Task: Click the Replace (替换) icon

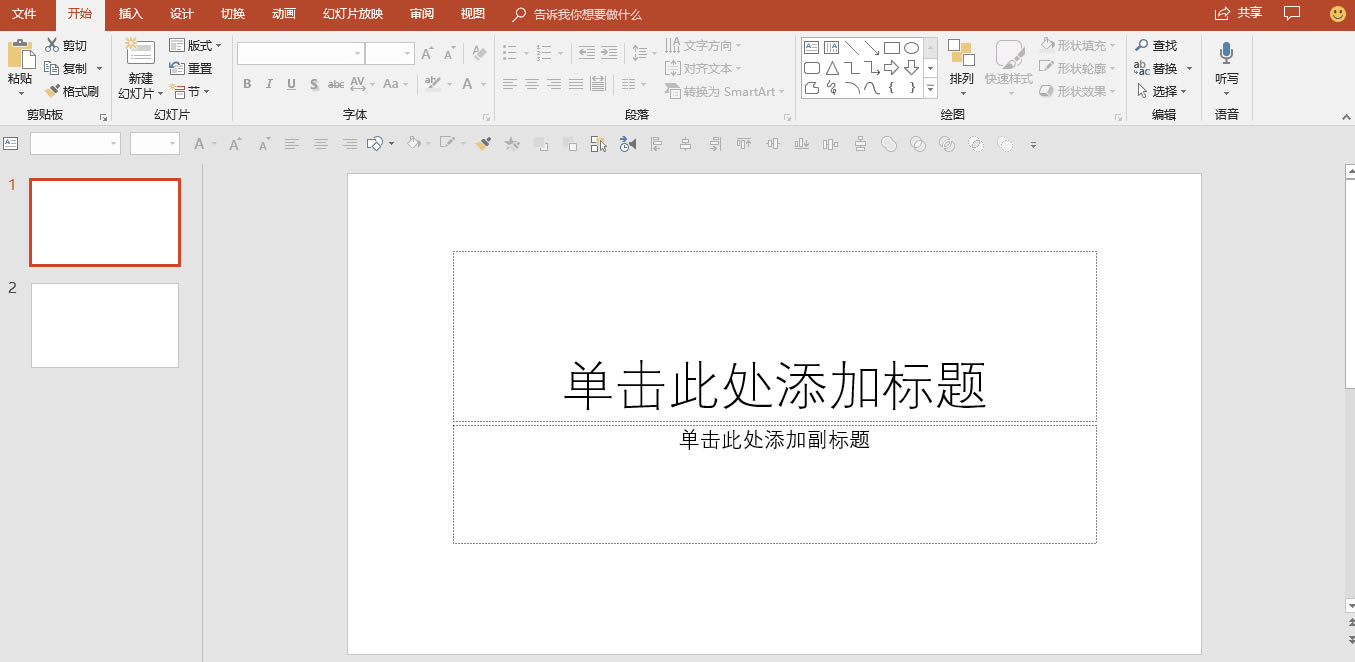Action: tap(1160, 68)
